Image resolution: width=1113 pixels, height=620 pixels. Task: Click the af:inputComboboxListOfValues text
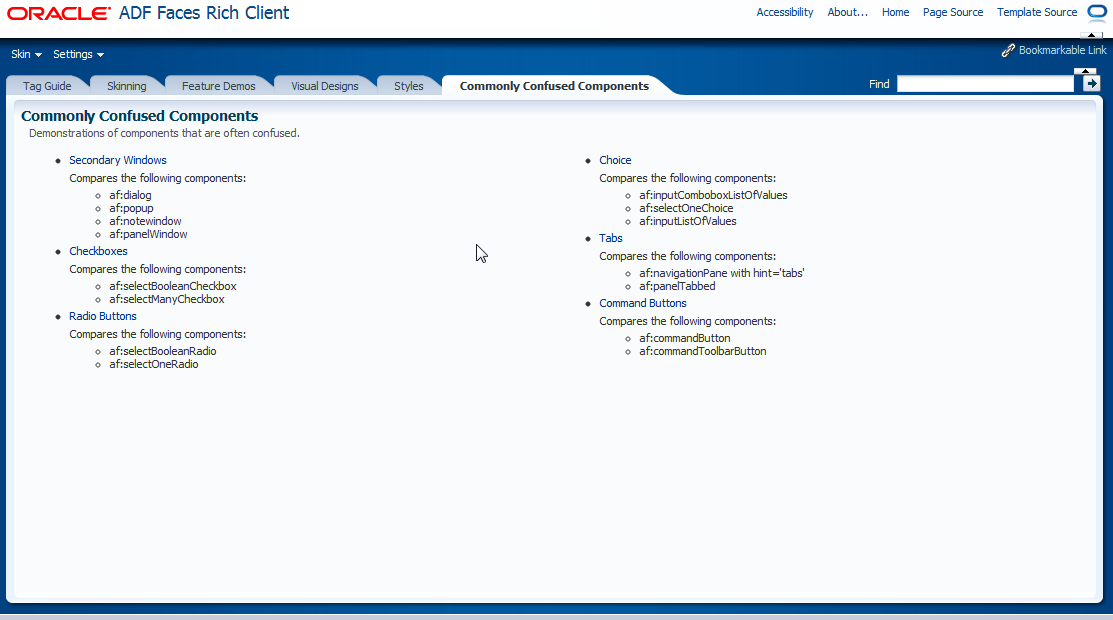tap(713, 195)
